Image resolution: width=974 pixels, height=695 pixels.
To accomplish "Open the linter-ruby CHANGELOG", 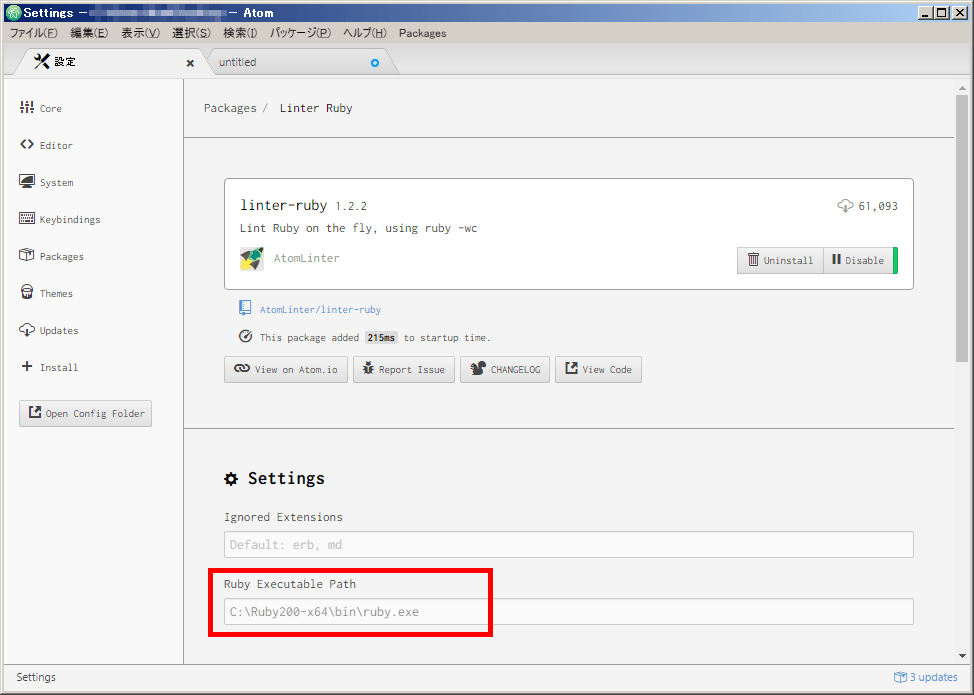I will (504, 369).
